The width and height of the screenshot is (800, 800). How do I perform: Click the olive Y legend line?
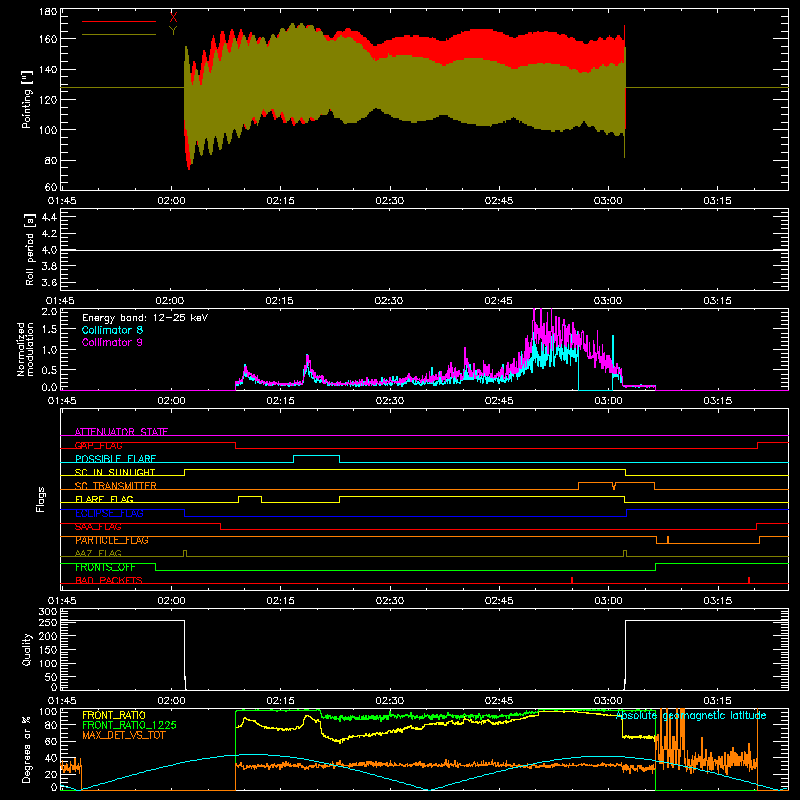(x=119, y=35)
